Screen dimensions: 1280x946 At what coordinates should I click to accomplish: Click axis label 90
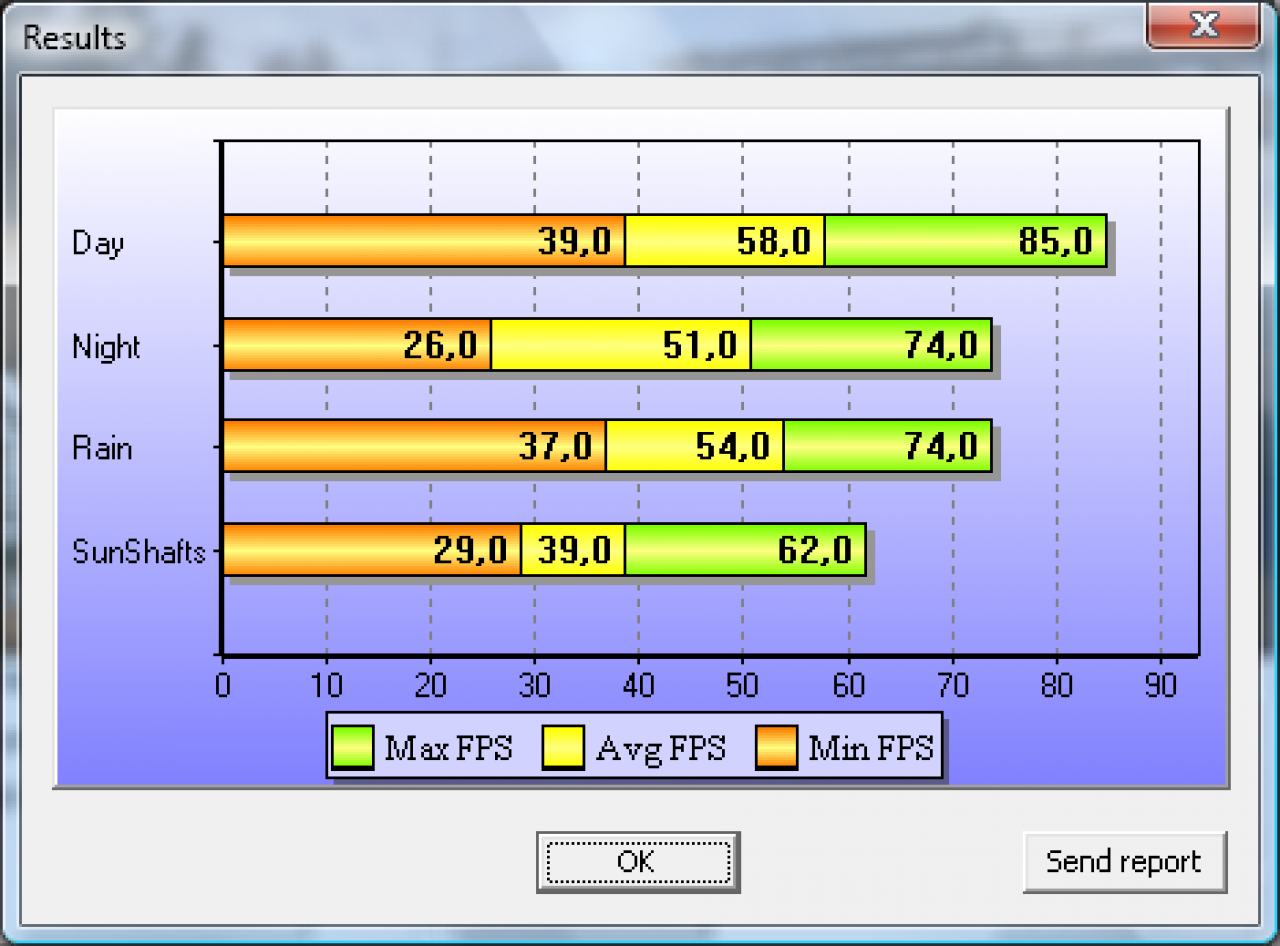pyautogui.click(x=1160, y=685)
